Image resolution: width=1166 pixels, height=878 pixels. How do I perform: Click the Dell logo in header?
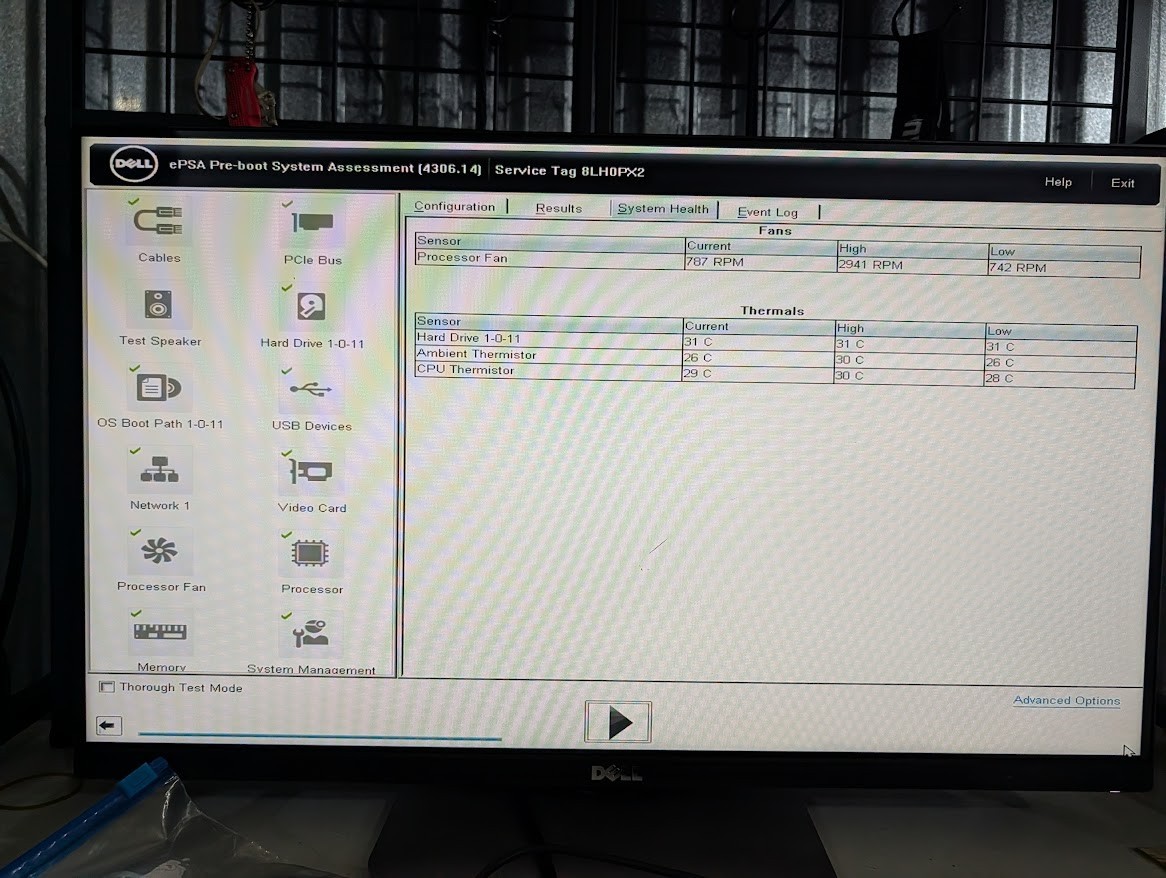pyautogui.click(x=134, y=164)
